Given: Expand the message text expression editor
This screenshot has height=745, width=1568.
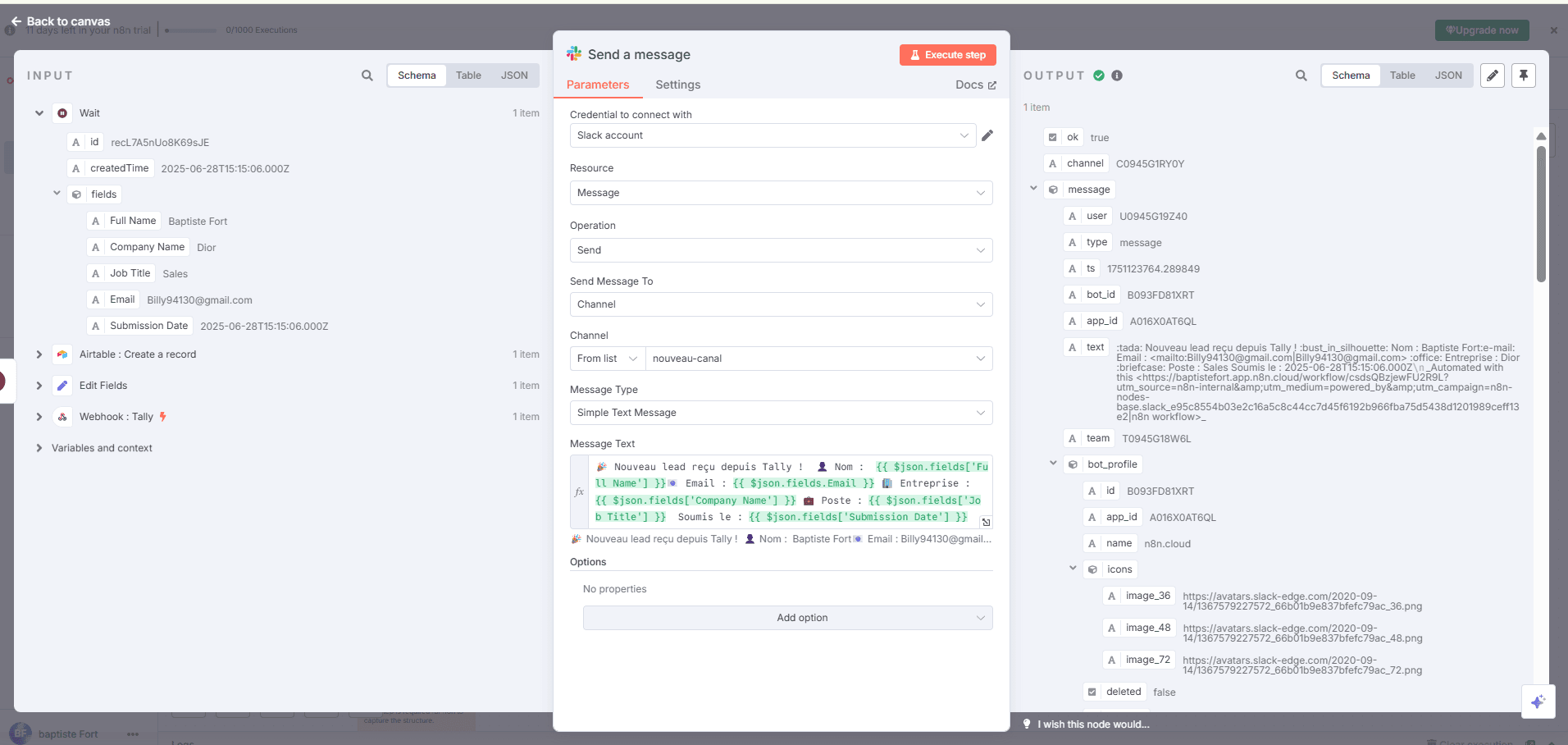Looking at the screenshot, I should 986,522.
